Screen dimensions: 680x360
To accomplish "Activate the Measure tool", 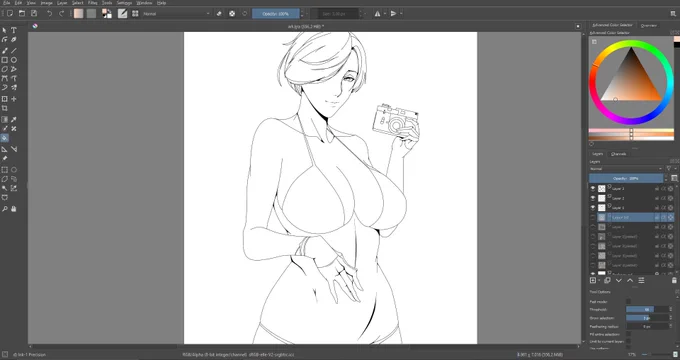I will point(14,149).
